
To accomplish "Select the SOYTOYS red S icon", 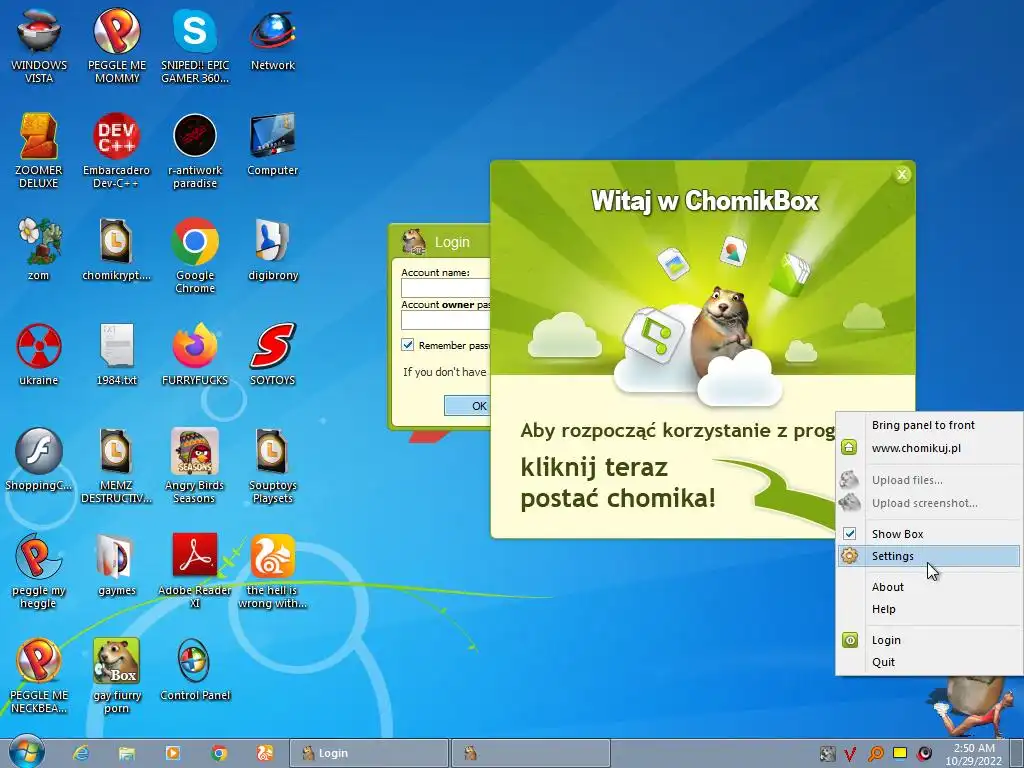I will point(273,353).
